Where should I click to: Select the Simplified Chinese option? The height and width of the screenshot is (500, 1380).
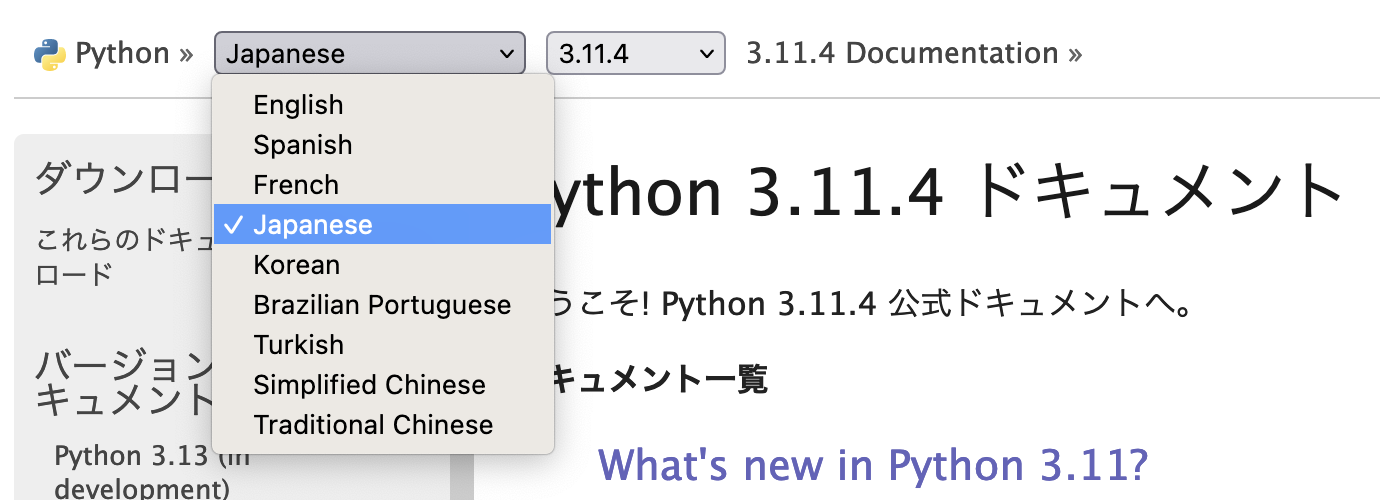(369, 385)
